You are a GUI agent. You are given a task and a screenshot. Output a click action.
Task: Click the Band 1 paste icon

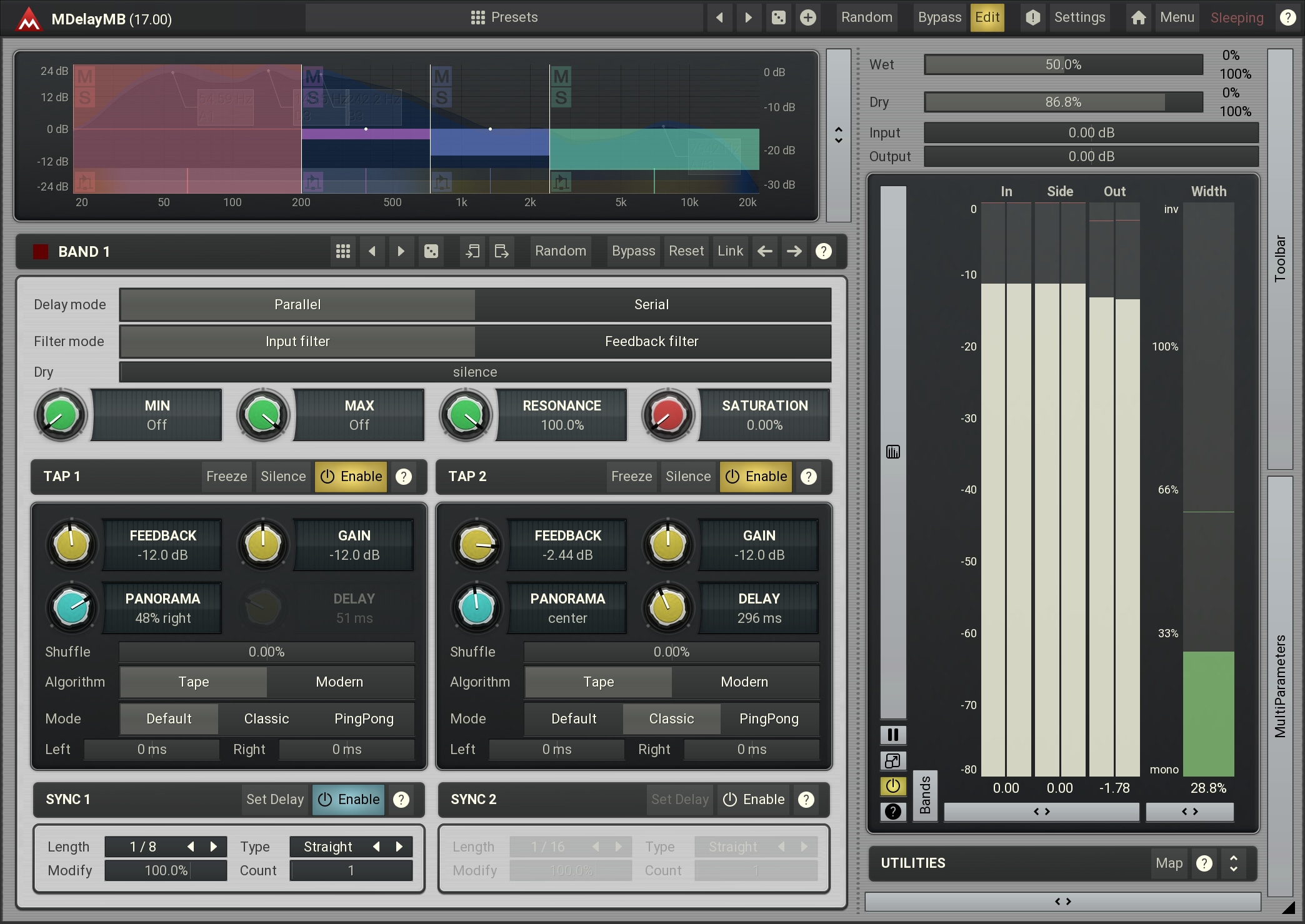click(501, 251)
